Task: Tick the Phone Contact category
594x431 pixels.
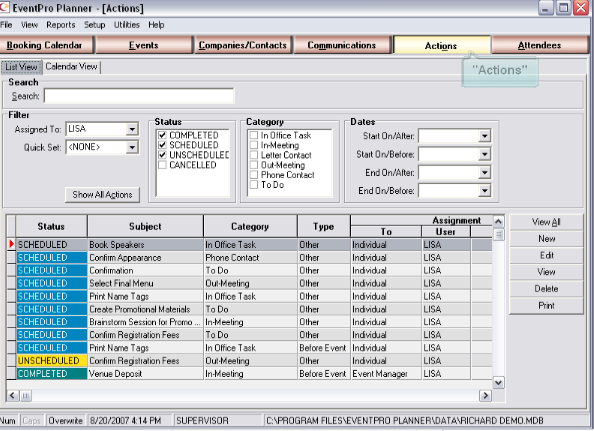Action: click(x=254, y=175)
